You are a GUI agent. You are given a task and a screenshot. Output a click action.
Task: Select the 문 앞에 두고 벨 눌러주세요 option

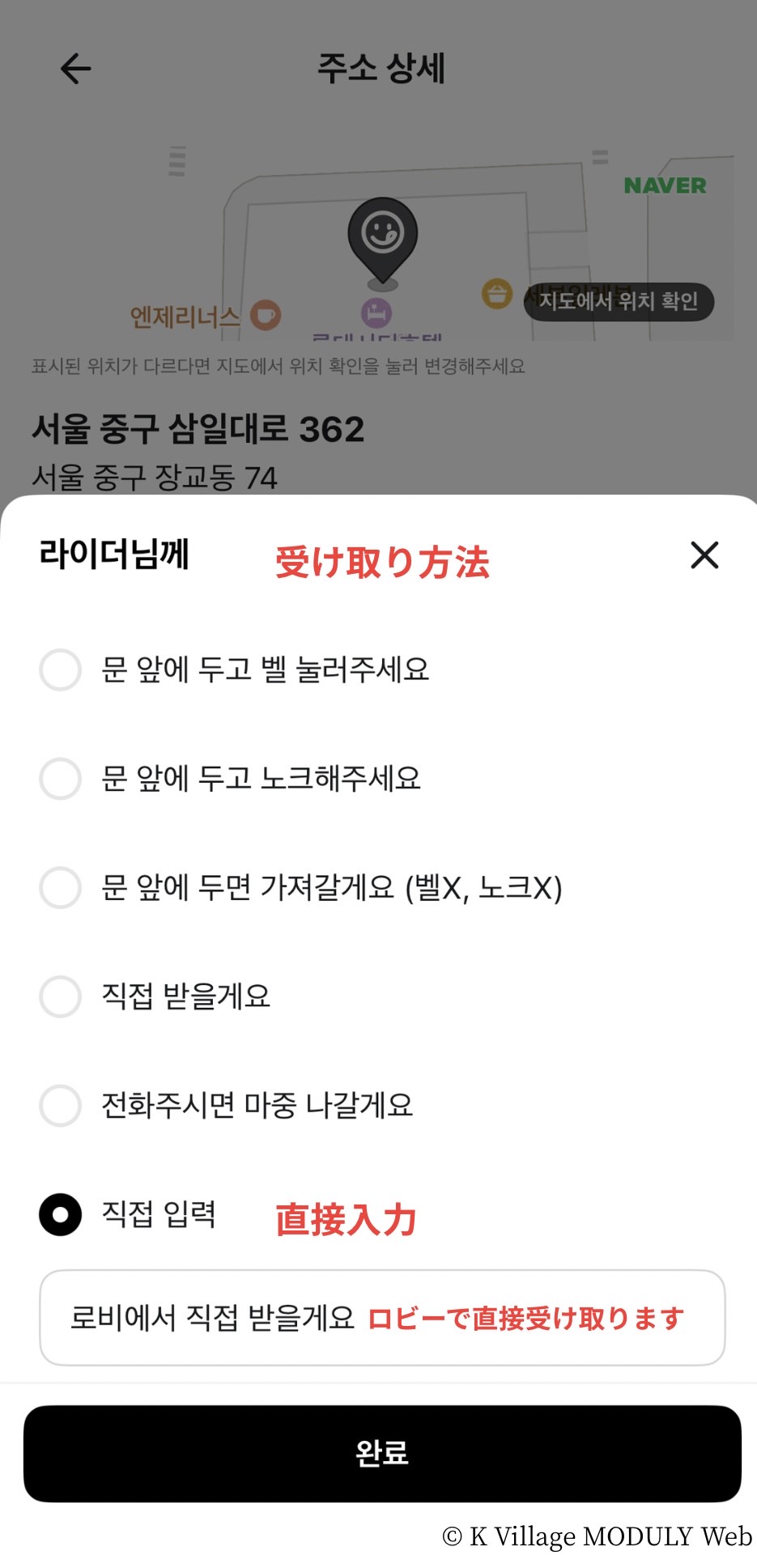click(61, 669)
